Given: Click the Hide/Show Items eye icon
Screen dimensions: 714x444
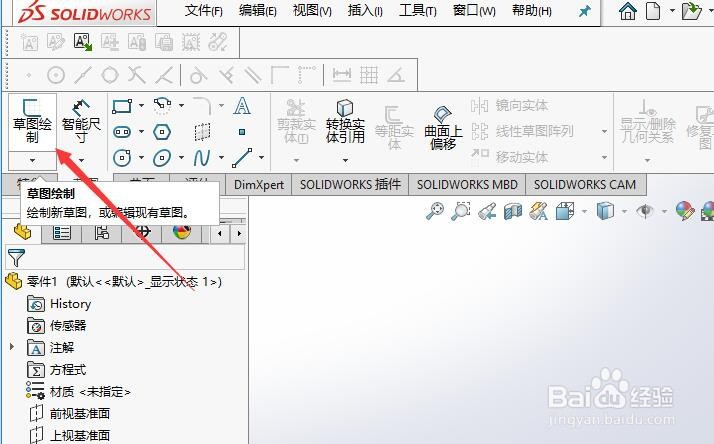Looking at the screenshot, I should point(645,211).
